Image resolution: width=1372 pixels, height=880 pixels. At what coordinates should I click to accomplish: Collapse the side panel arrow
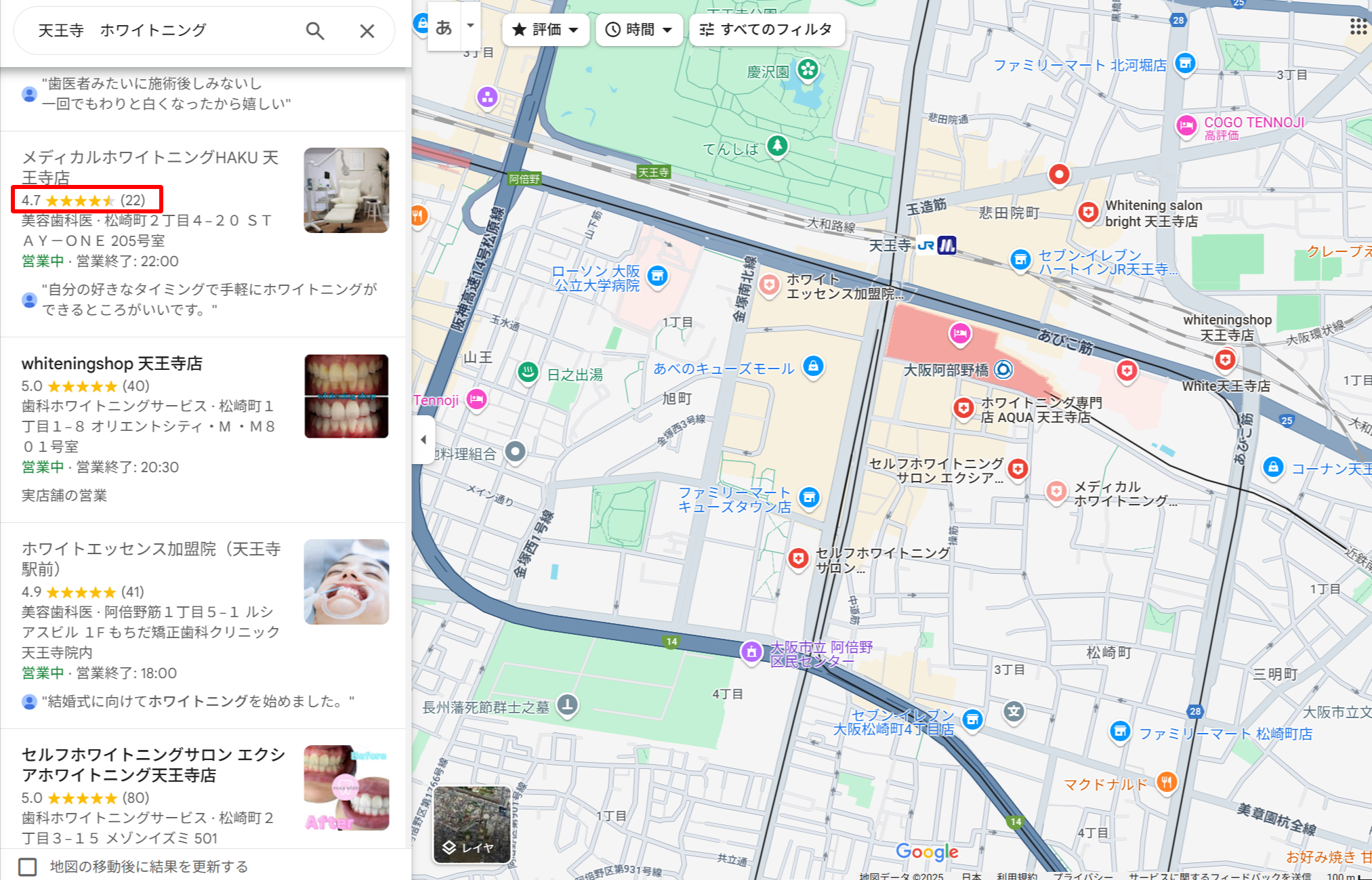pyautogui.click(x=423, y=440)
